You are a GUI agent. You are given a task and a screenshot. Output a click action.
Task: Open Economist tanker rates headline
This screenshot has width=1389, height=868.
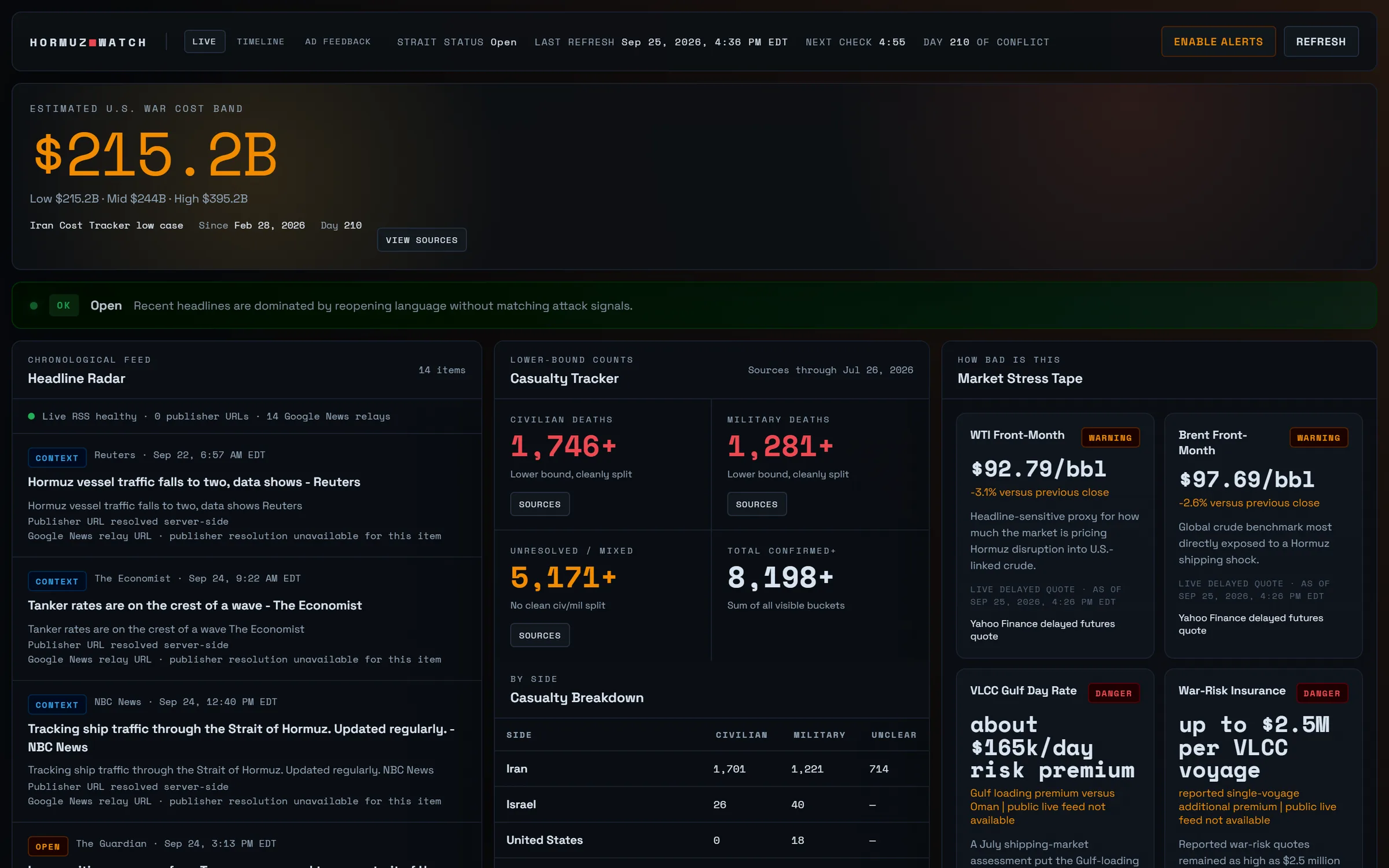pyautogui.click(x=194, y=605)
